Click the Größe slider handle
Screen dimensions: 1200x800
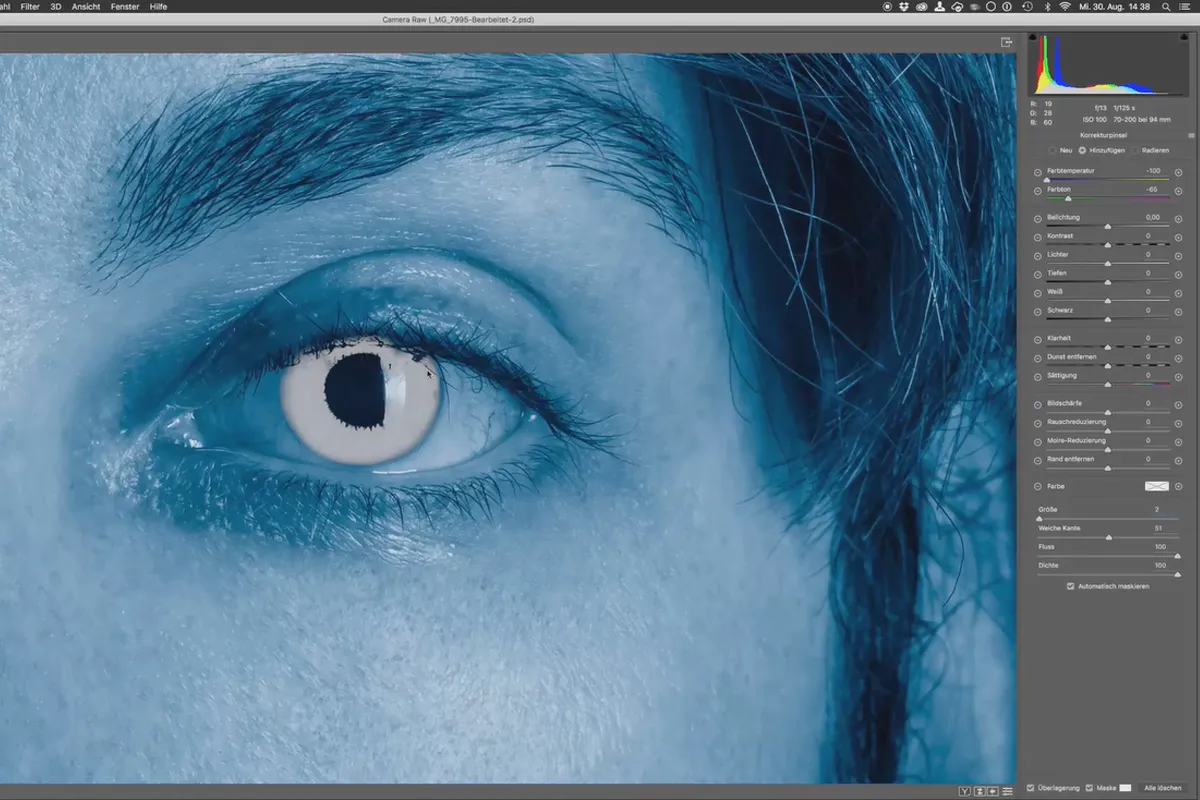[1040, 519]
